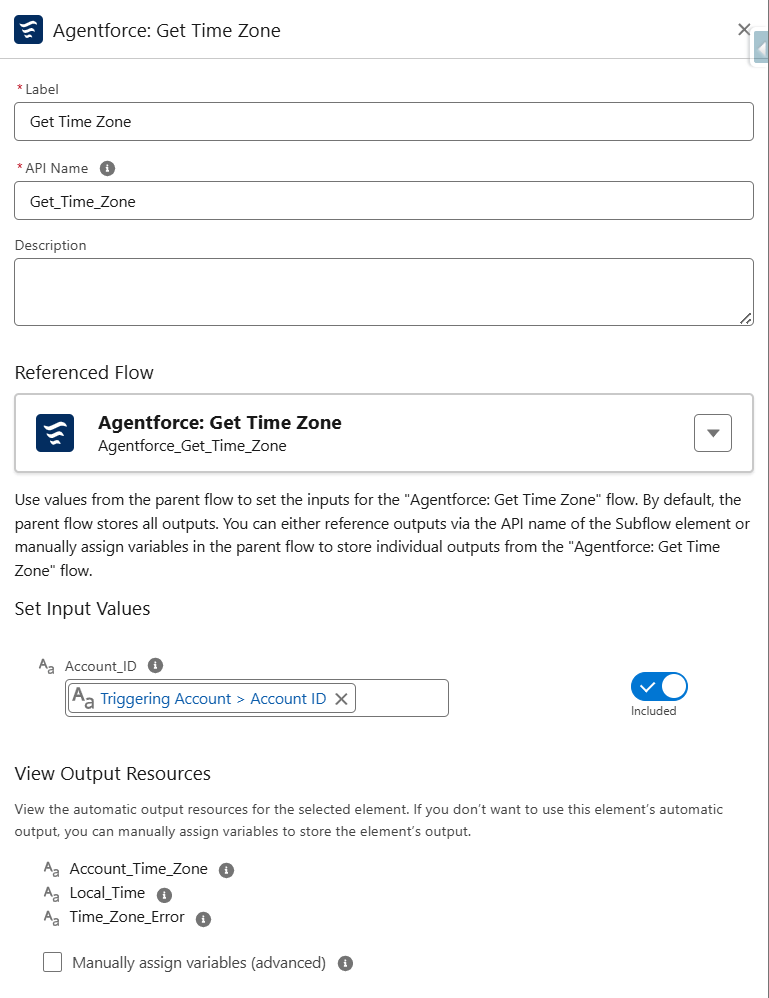Click the Time_Zone_Error info icon
Screen dimensions: 769x998
tap(204, 919)
